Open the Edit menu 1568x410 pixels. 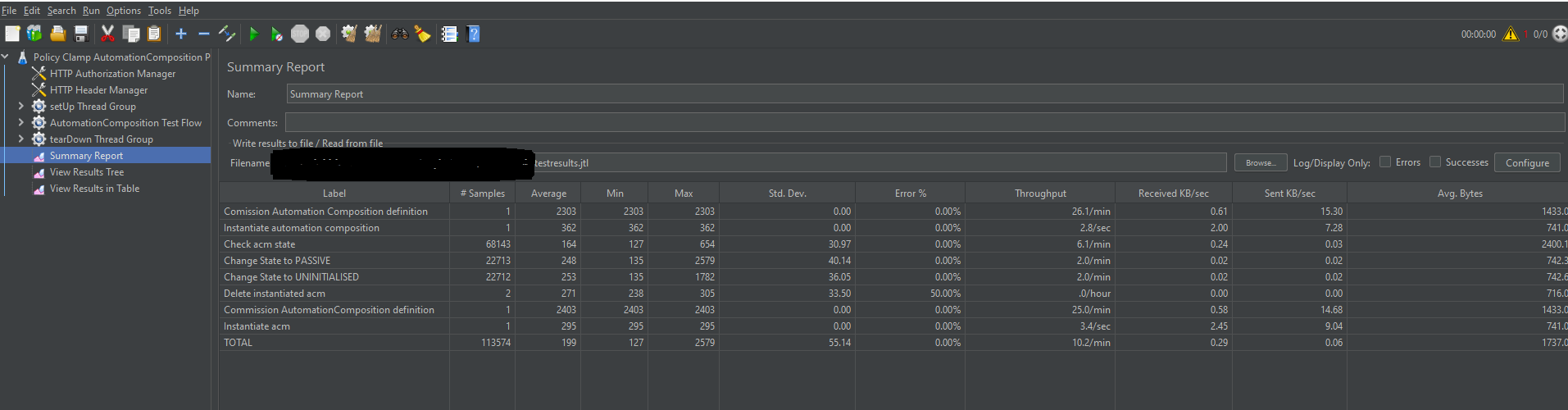32,11
